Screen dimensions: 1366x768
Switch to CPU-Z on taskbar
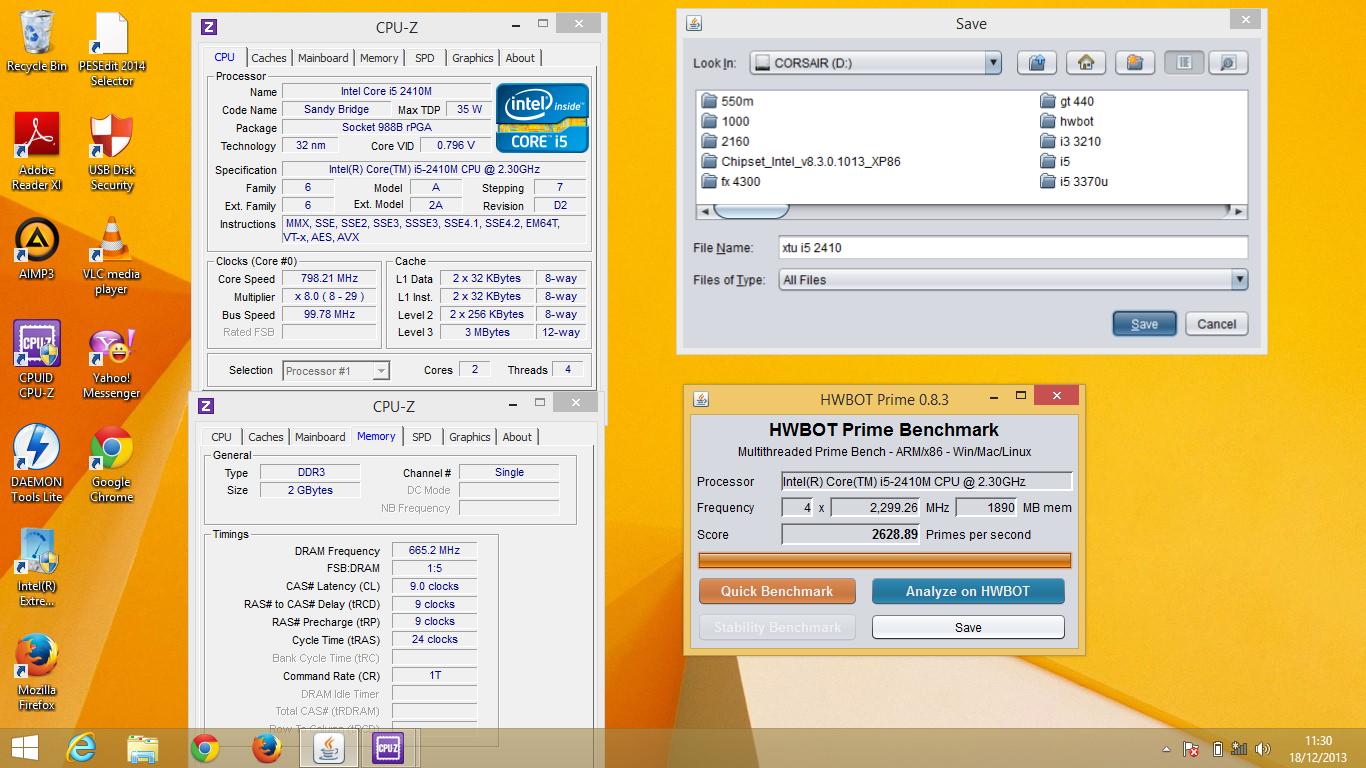click(387, 748)
